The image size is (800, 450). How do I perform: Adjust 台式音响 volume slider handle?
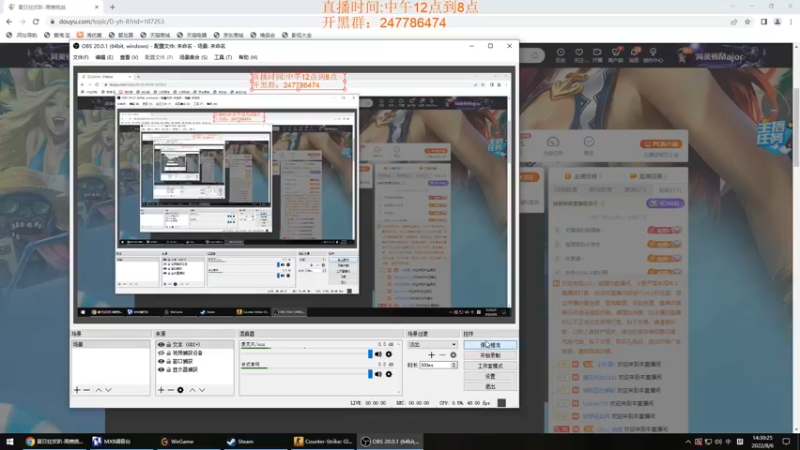coord(370,374)
